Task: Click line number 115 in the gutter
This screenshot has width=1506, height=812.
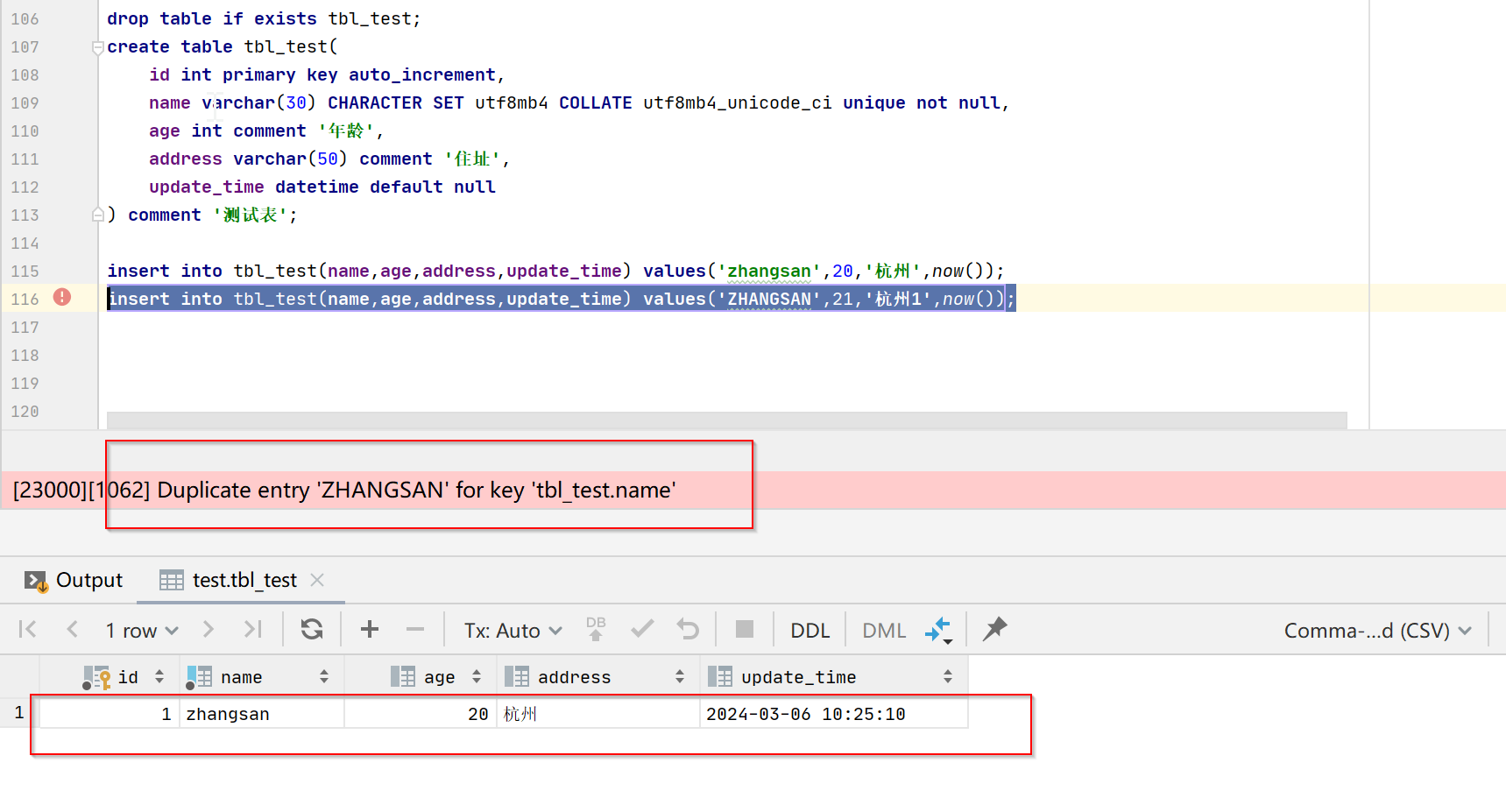Action: 25,272
